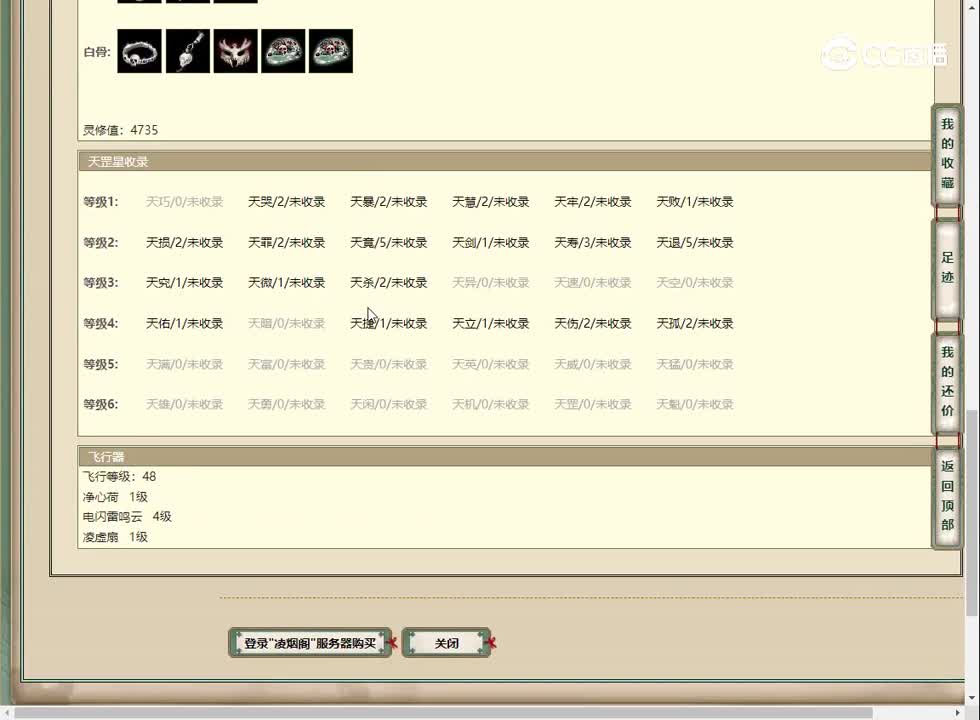
Task: Select 天勇/0/未收录 entry
Action: 286,404
